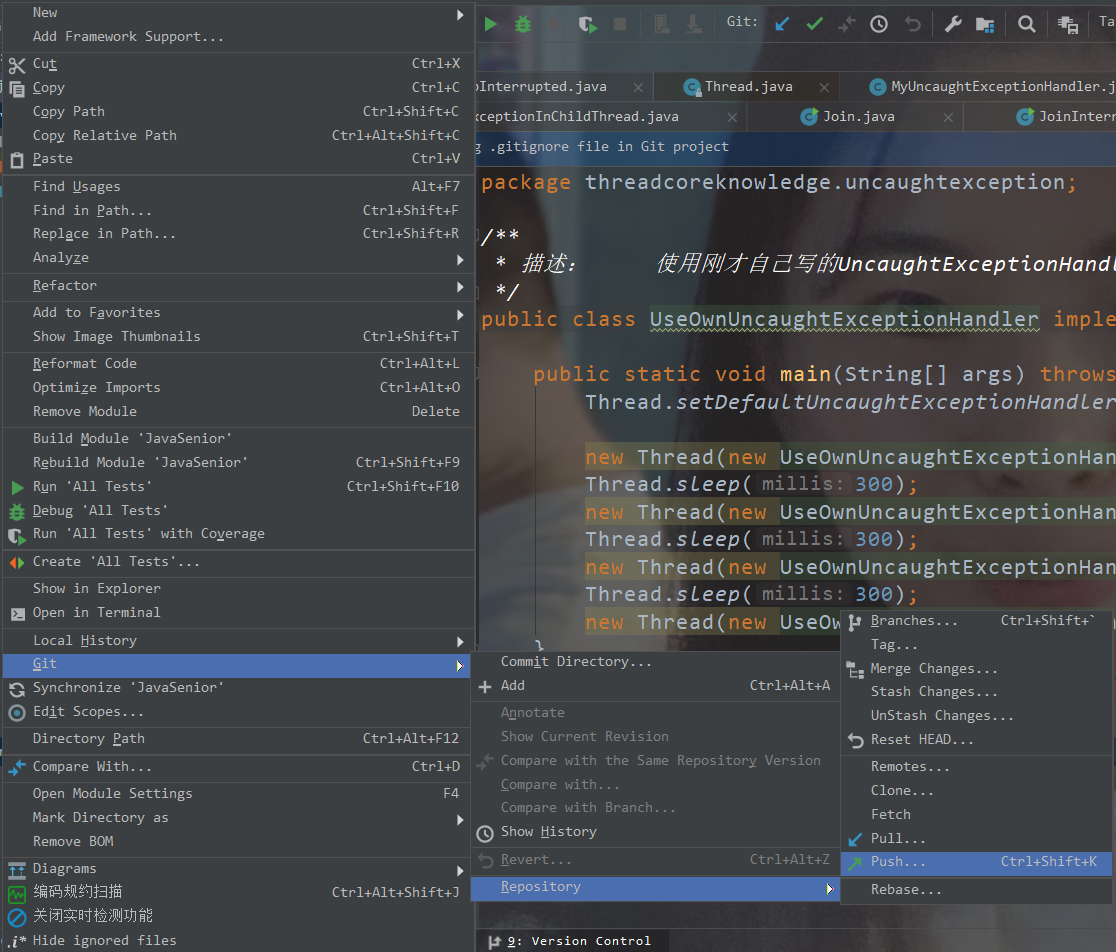Viewport: 1116px width, 952px height.
Task: Close the Join.java editor tab
Action: 944,117
